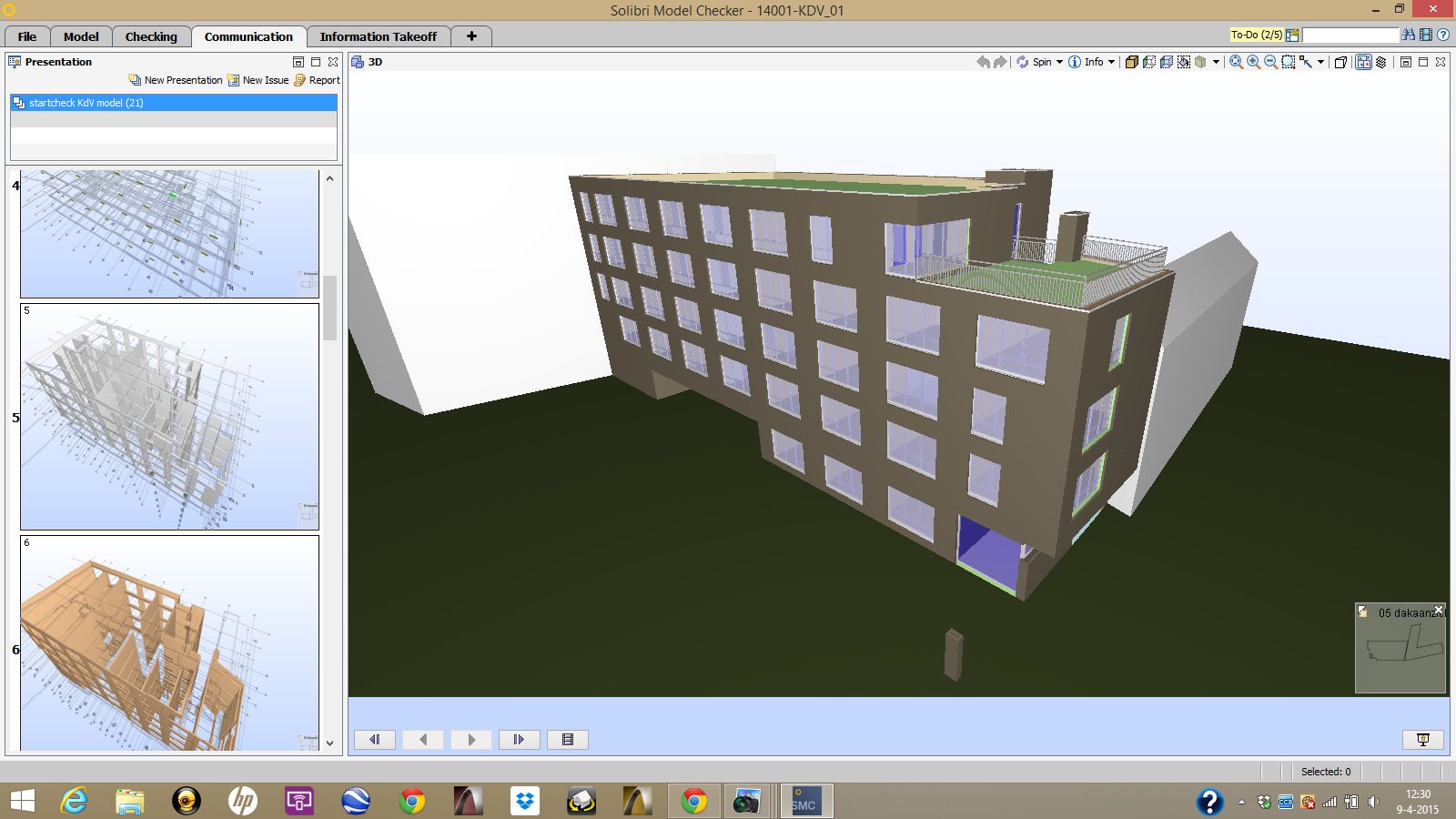
Task: Activate the Spin navigation tool
Action: click(1034, 62)
